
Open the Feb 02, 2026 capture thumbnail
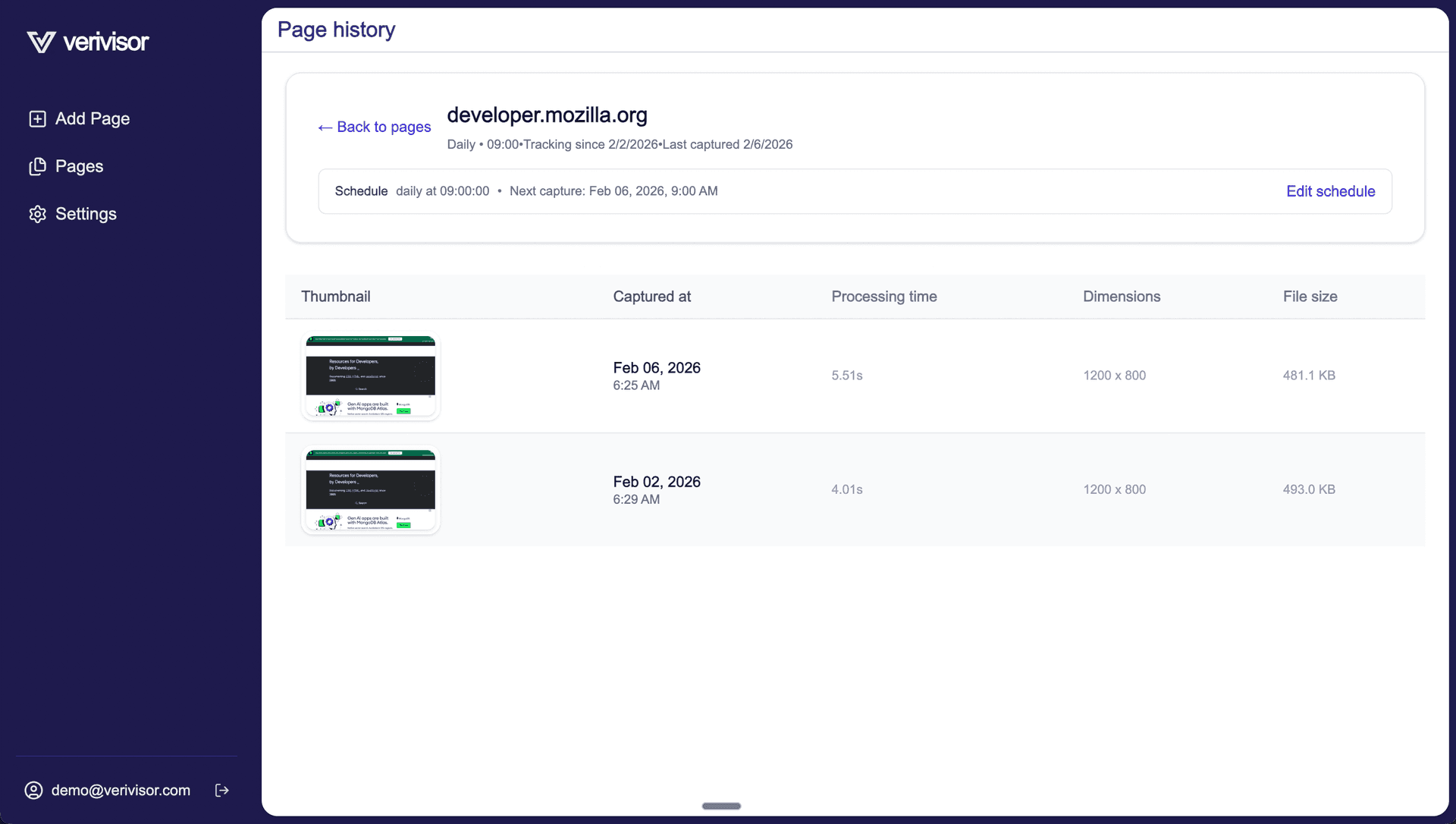tap(370, 490)
